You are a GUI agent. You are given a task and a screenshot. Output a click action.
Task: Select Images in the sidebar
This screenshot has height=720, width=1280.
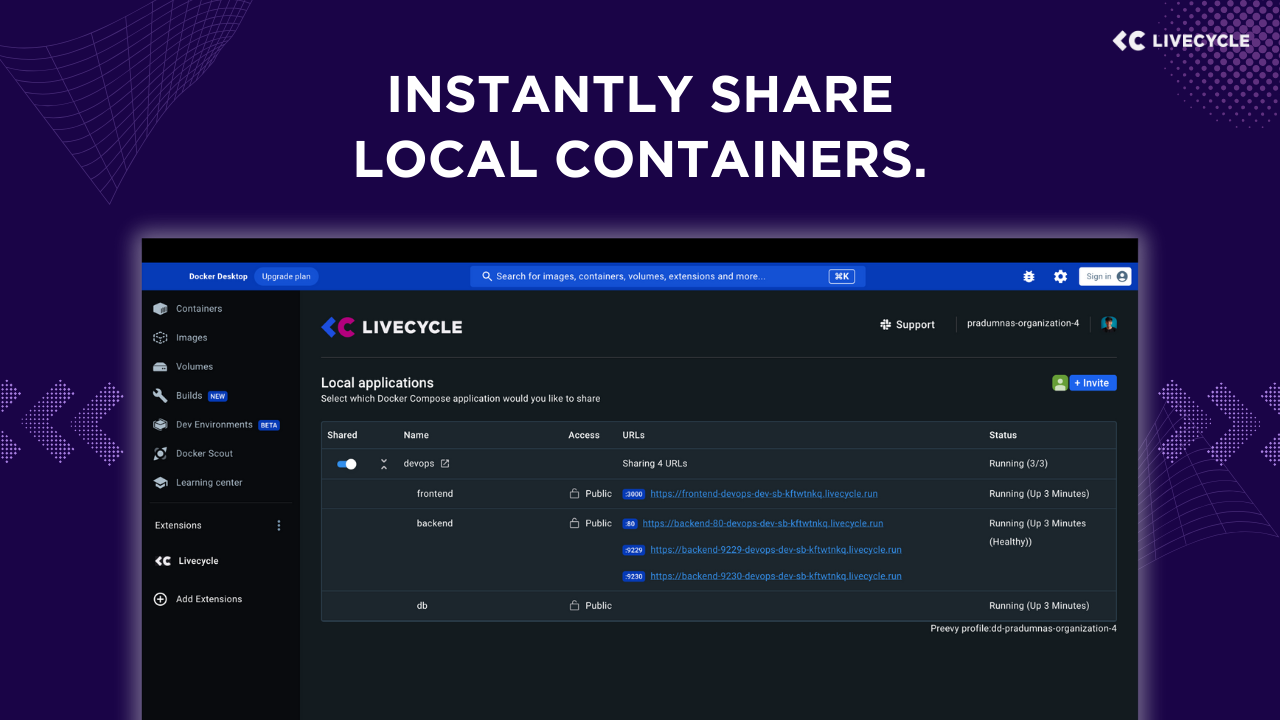click(192, 338)
